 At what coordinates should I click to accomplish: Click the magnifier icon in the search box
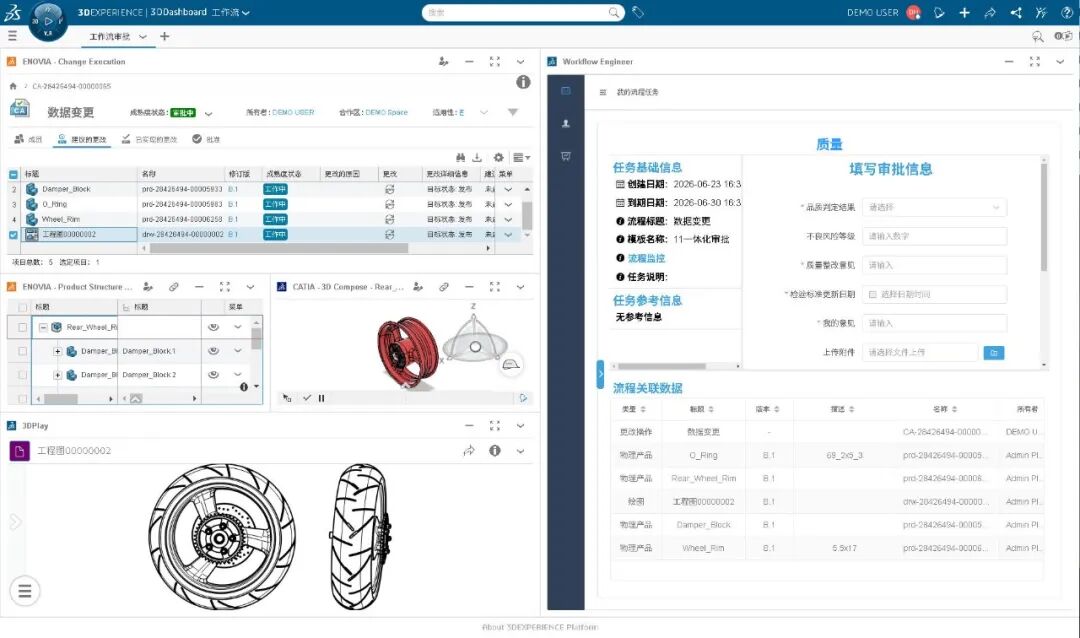tap(614, 12)
